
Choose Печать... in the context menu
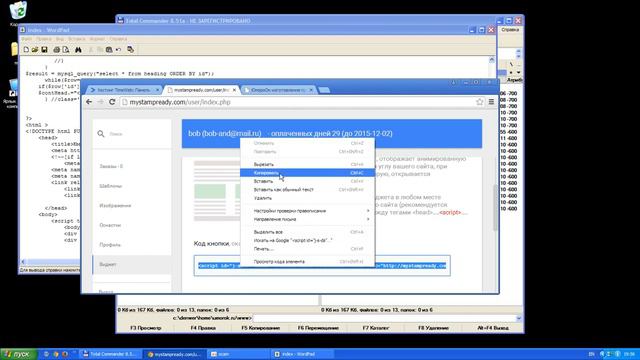(x=307, y=249)
